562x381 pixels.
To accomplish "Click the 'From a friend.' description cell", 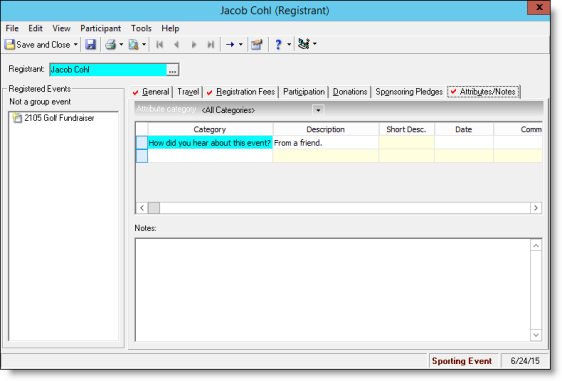I will coord(325,143).
